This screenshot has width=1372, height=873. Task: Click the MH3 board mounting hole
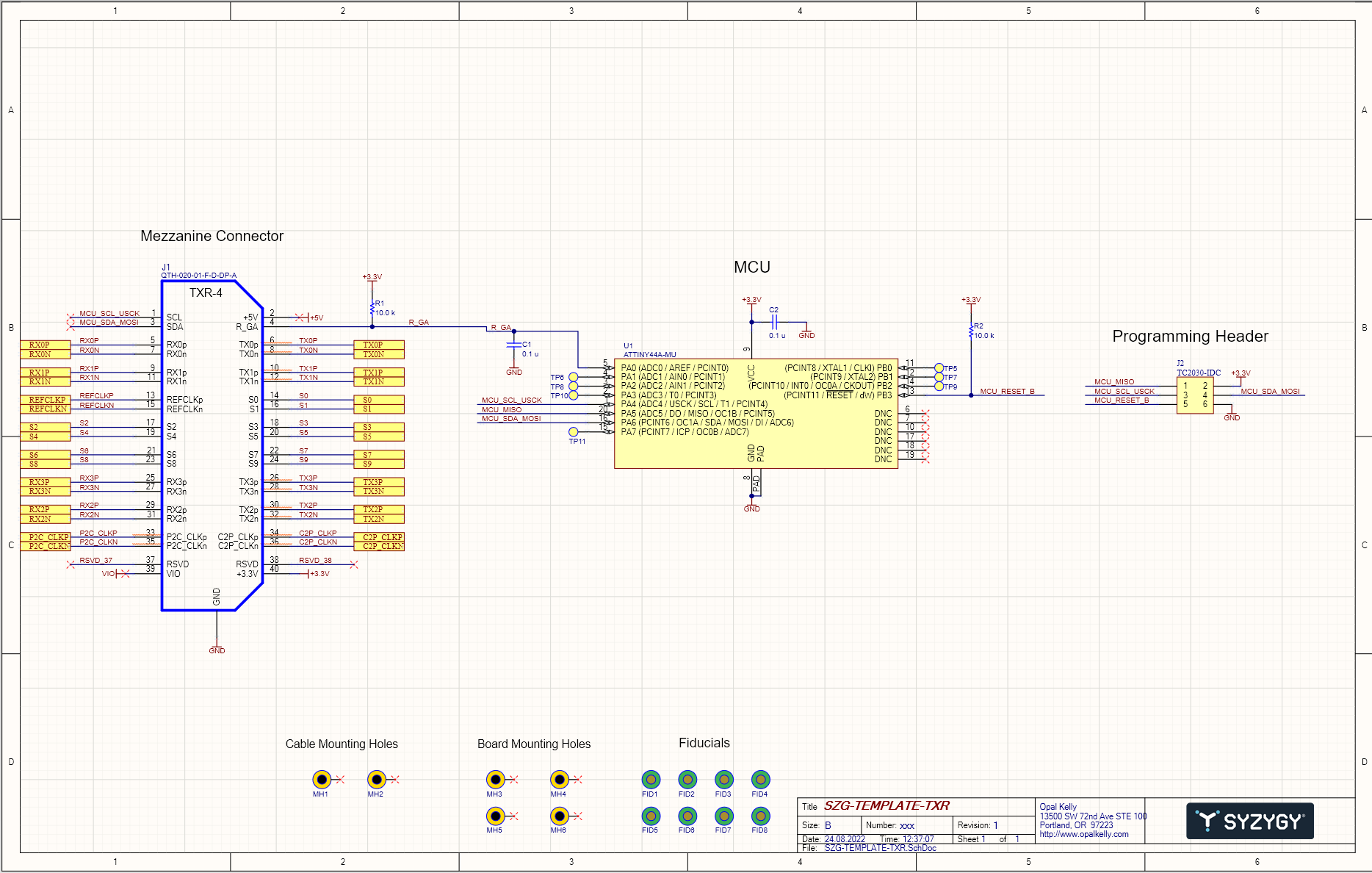(x=495, y=779)
